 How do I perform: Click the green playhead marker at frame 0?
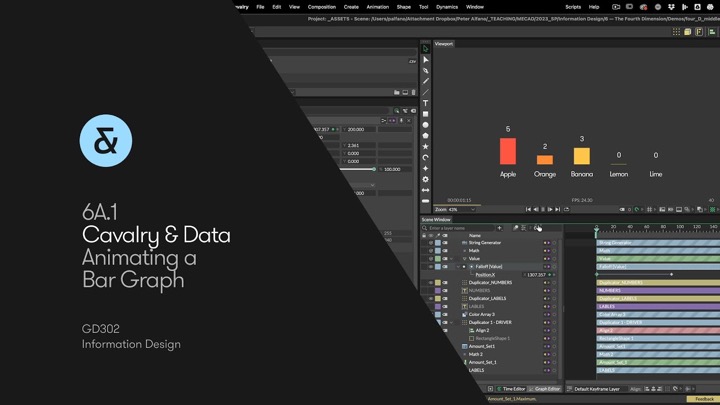pyautogui.click(x=596, y=231)
